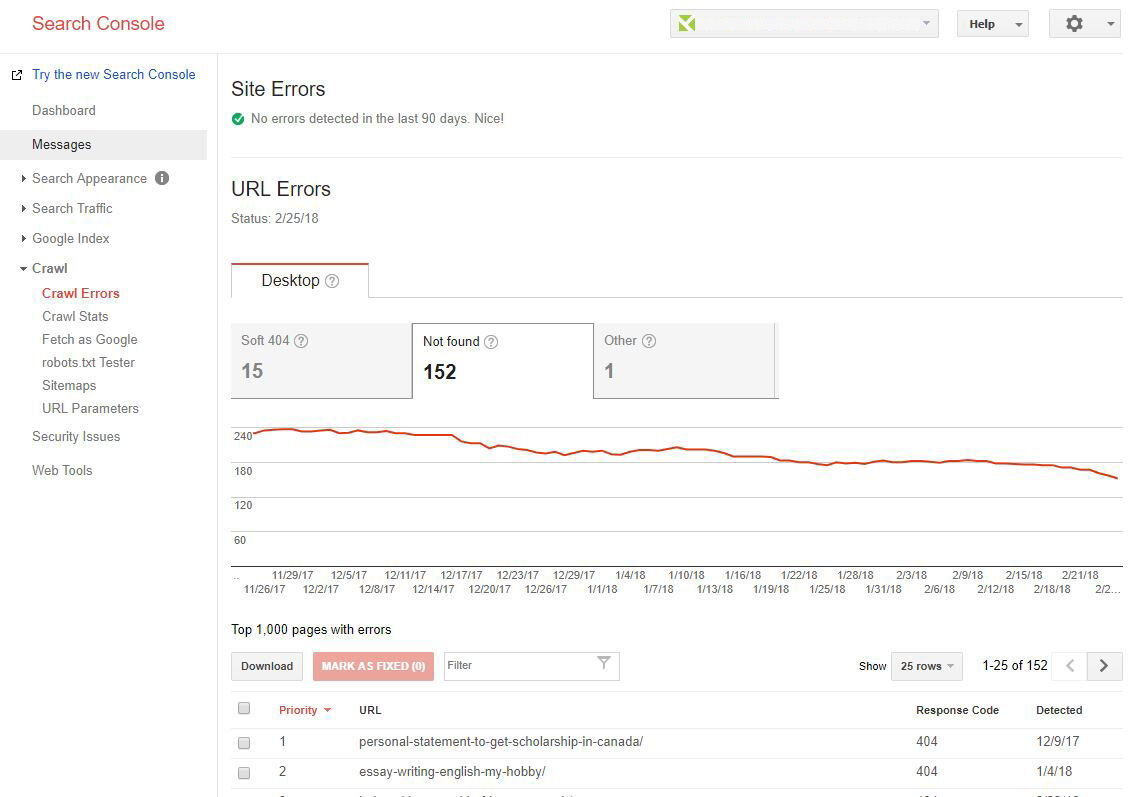Image resolution: width=1138 pixels, height=797 pixels.
Task: Open Crawl Stats in sidebar
Action: [x=75, y=316]
